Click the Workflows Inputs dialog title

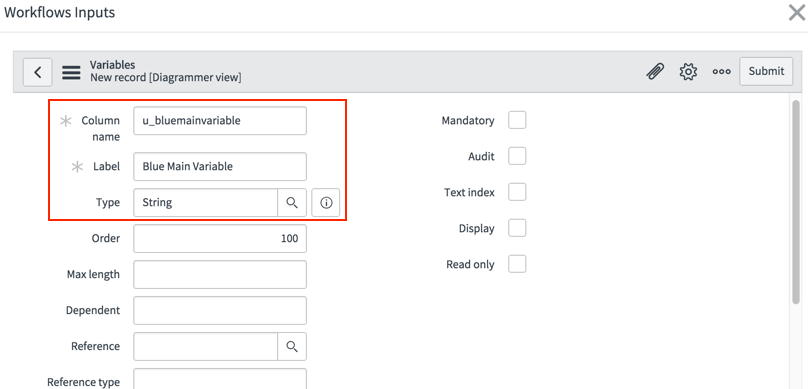pyautogui.click(x=60, y=12)
